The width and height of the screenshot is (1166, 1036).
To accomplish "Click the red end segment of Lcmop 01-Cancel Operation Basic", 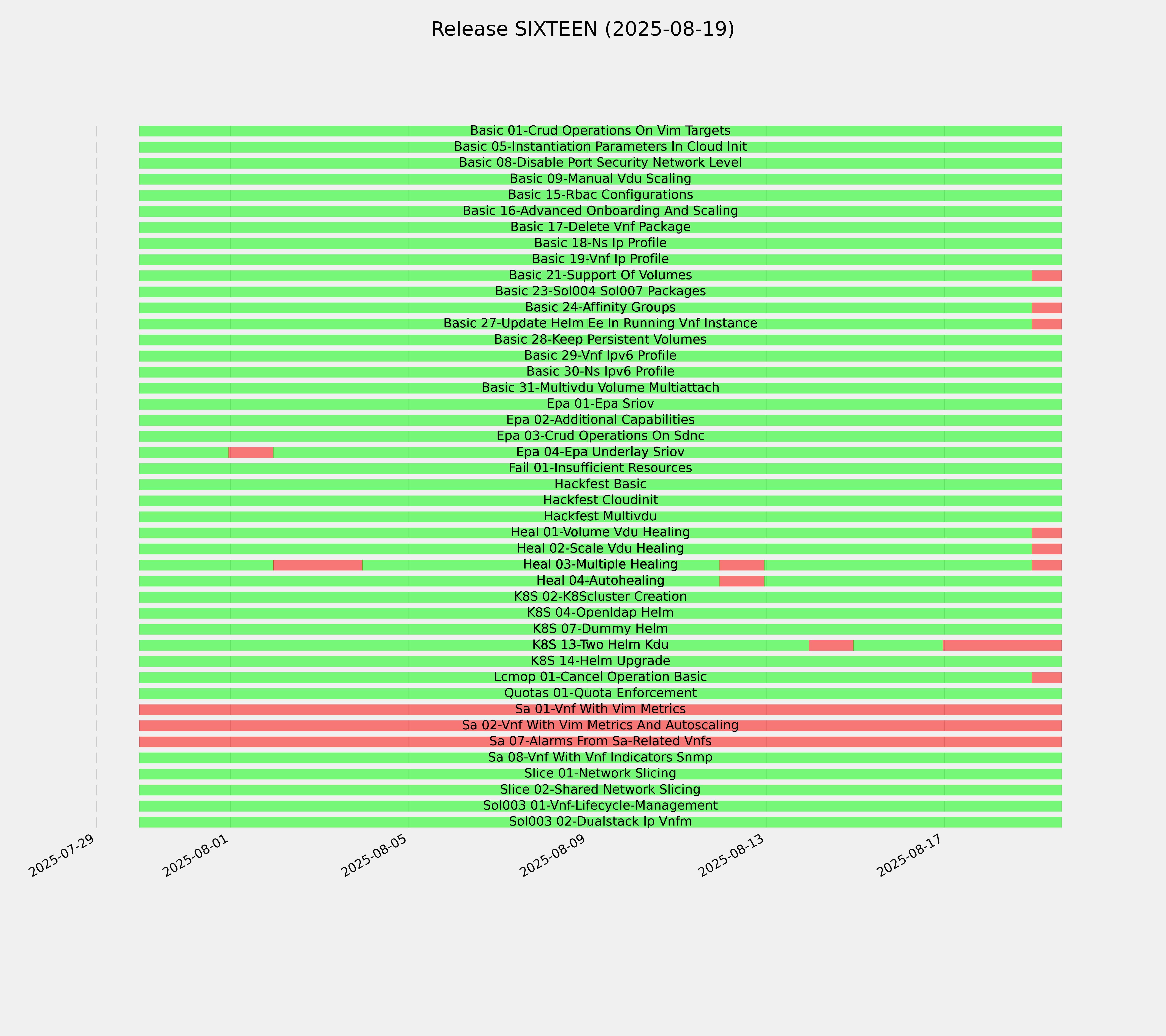I will [x=1047, y=677].
